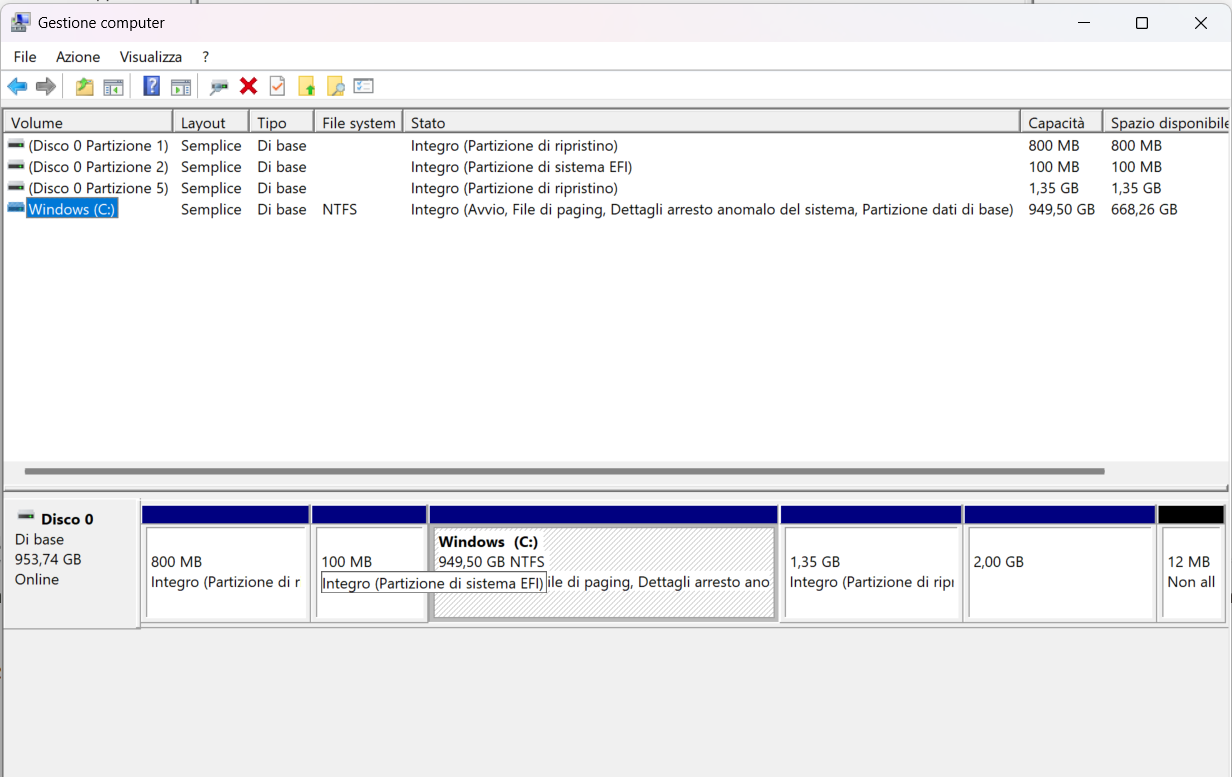Click the Spazio disponibile column header
This screenshot has height=777, width=1232.
coord(1167,122)
